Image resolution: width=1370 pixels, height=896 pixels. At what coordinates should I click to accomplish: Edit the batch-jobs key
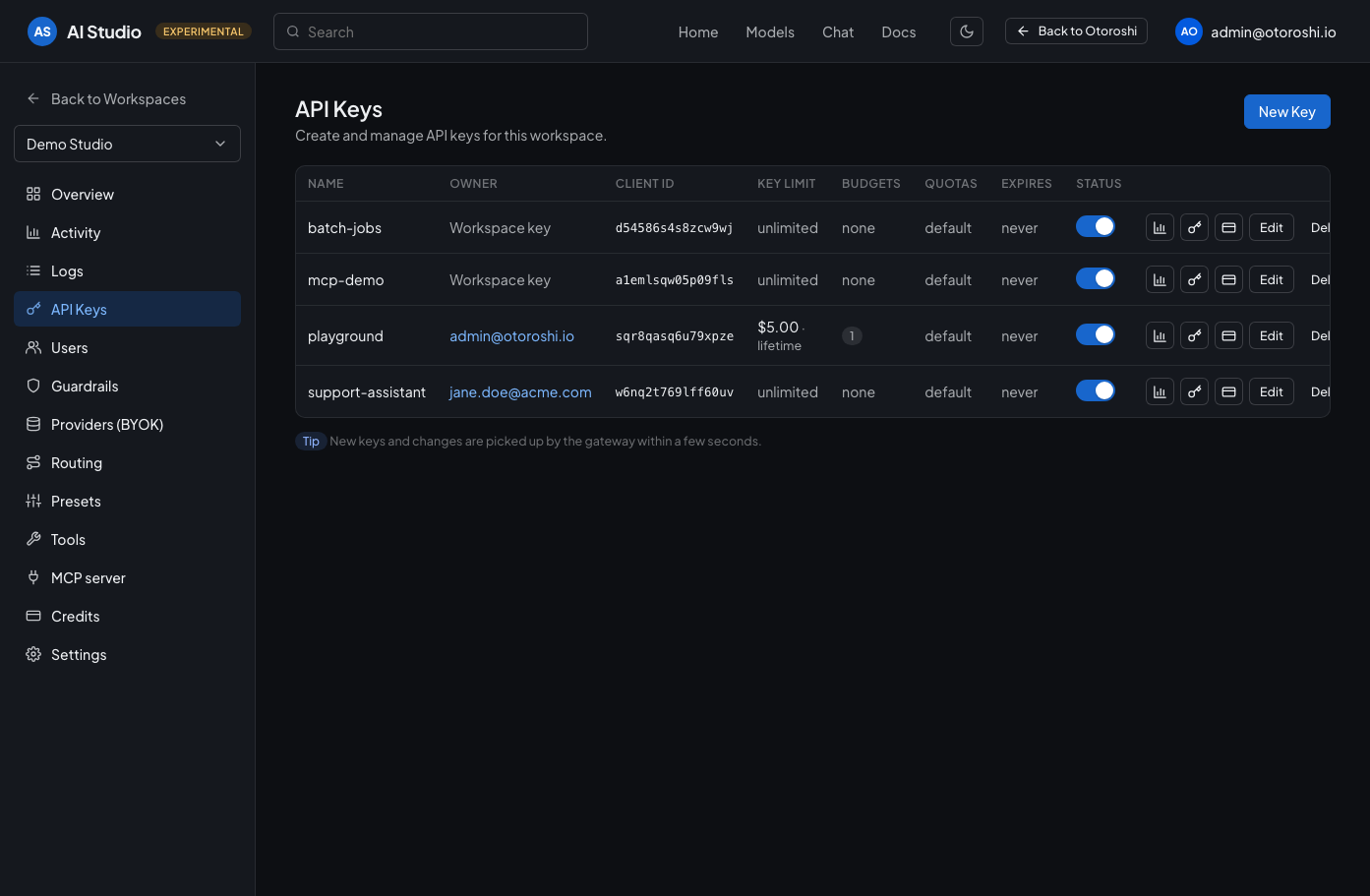click(1272, 227)
